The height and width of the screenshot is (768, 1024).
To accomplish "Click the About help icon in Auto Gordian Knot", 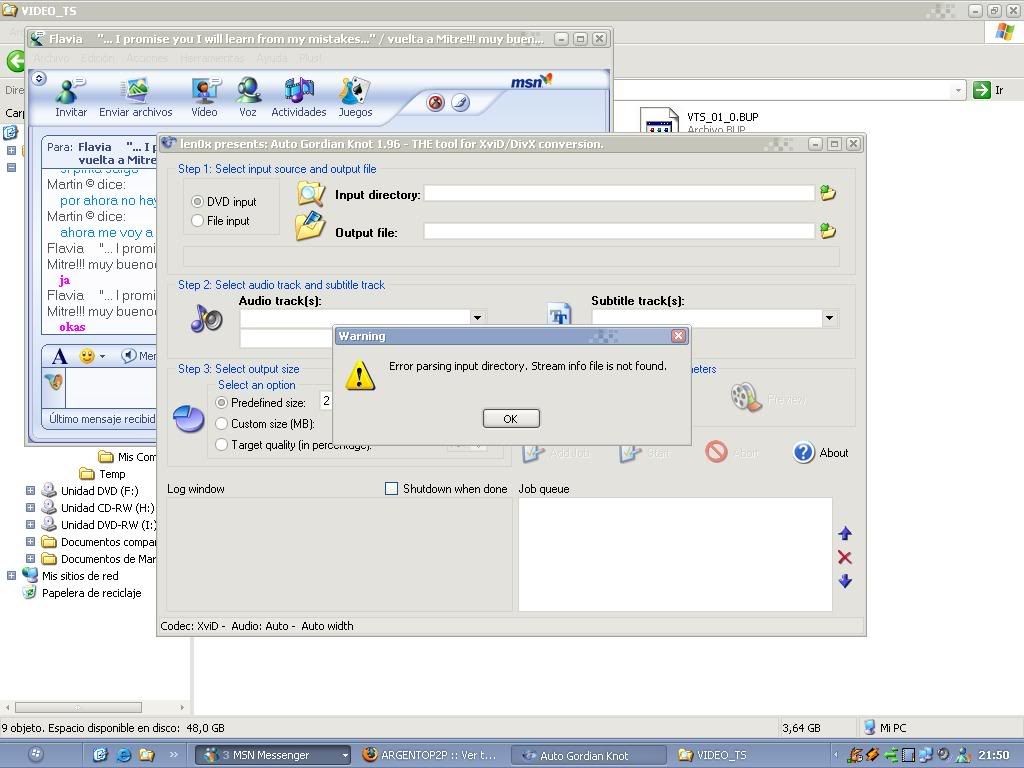I will coord(803,453).
